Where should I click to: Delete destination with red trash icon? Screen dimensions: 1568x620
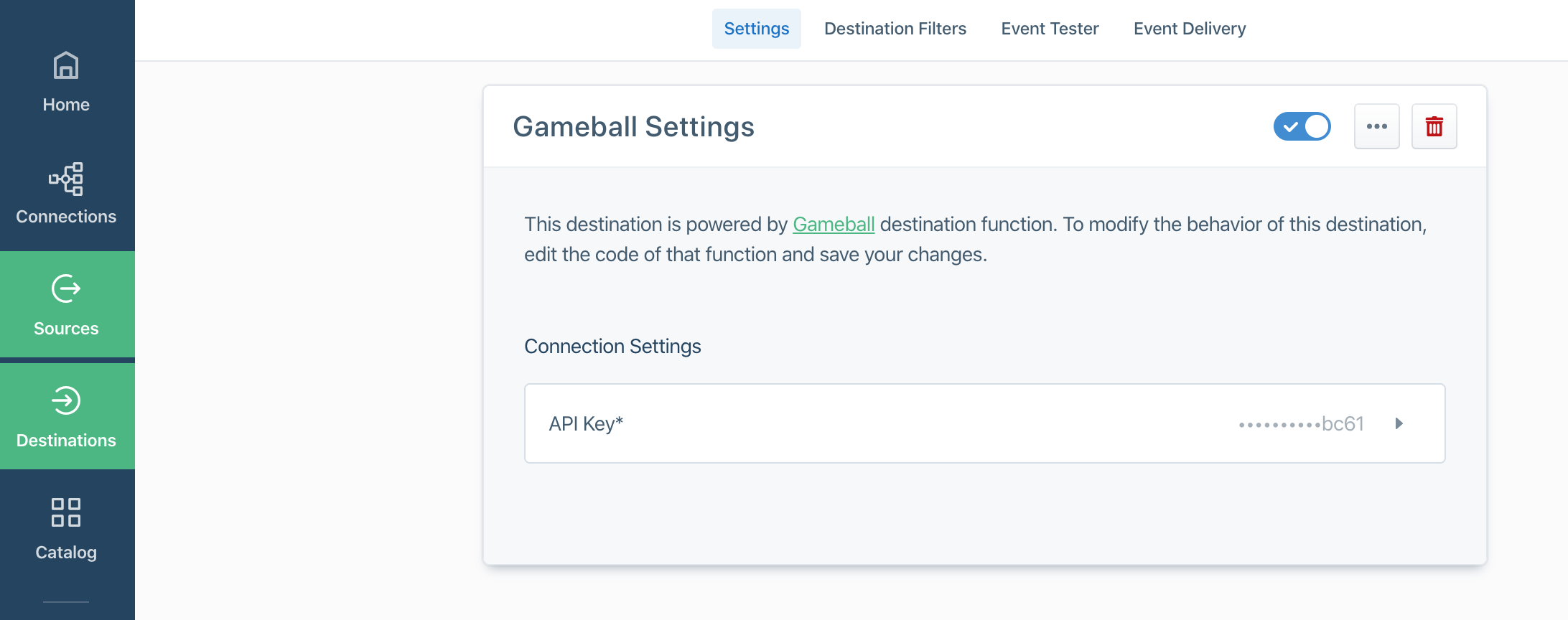1434,127
